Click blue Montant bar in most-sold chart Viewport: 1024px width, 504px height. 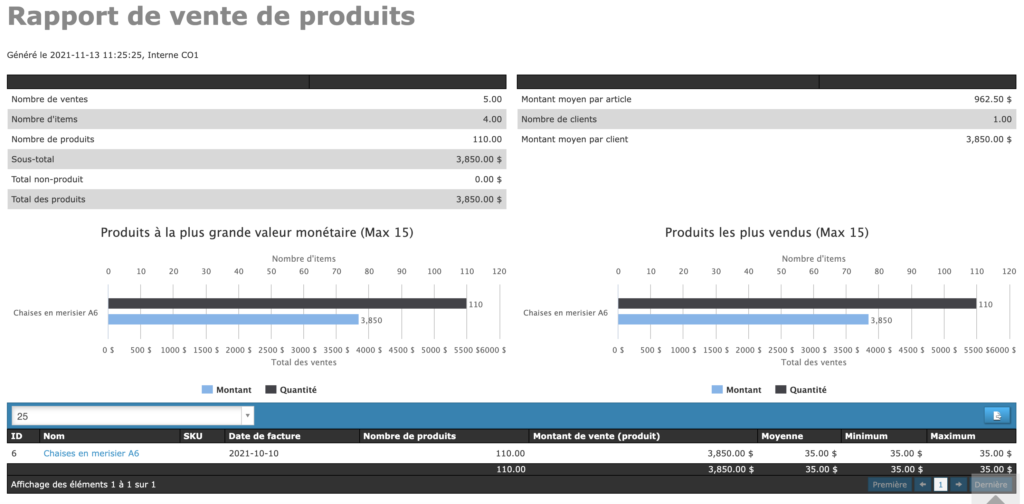[x=743, y=319]
